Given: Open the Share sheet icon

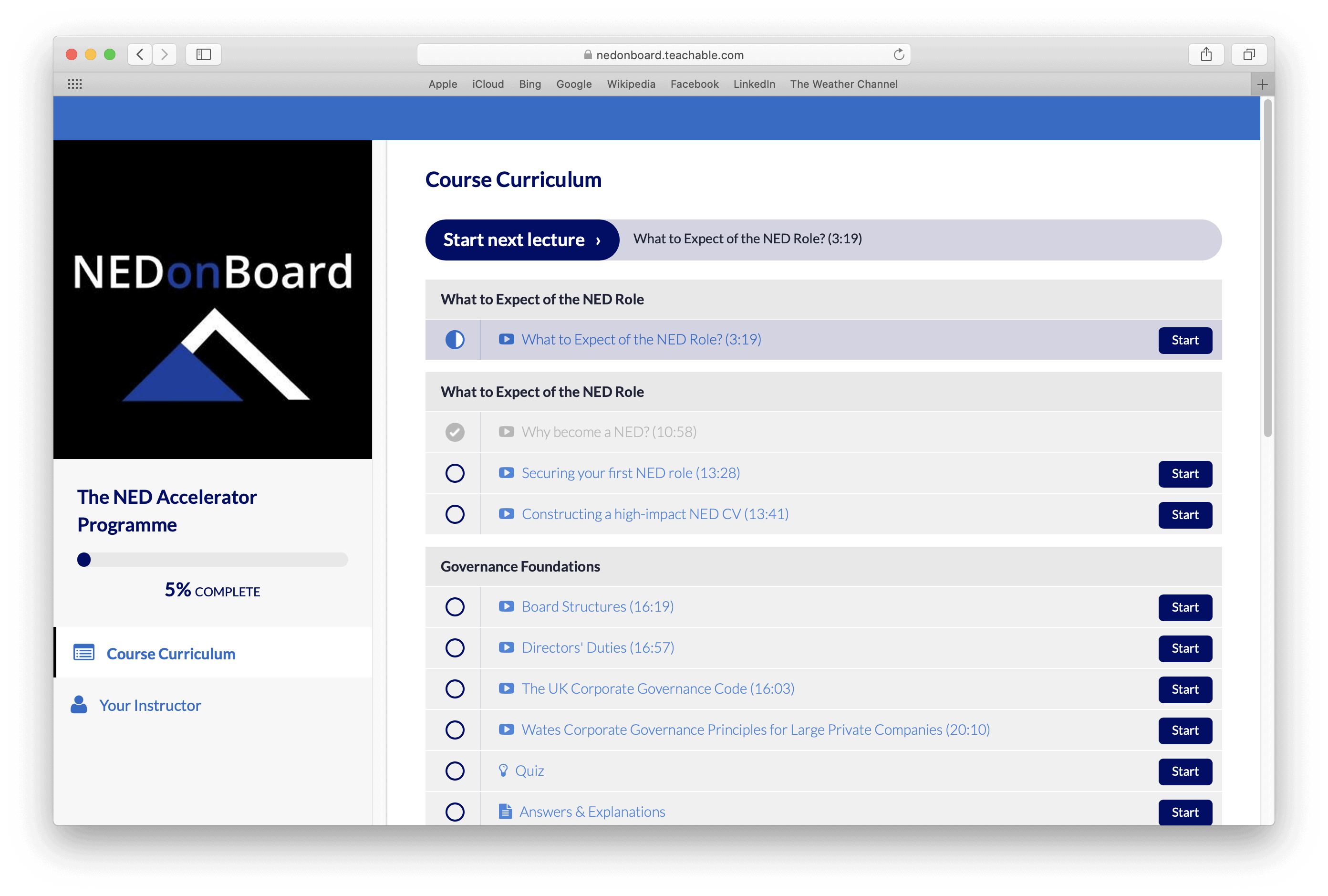Looking at the screenshot, I should point(1206,54).
